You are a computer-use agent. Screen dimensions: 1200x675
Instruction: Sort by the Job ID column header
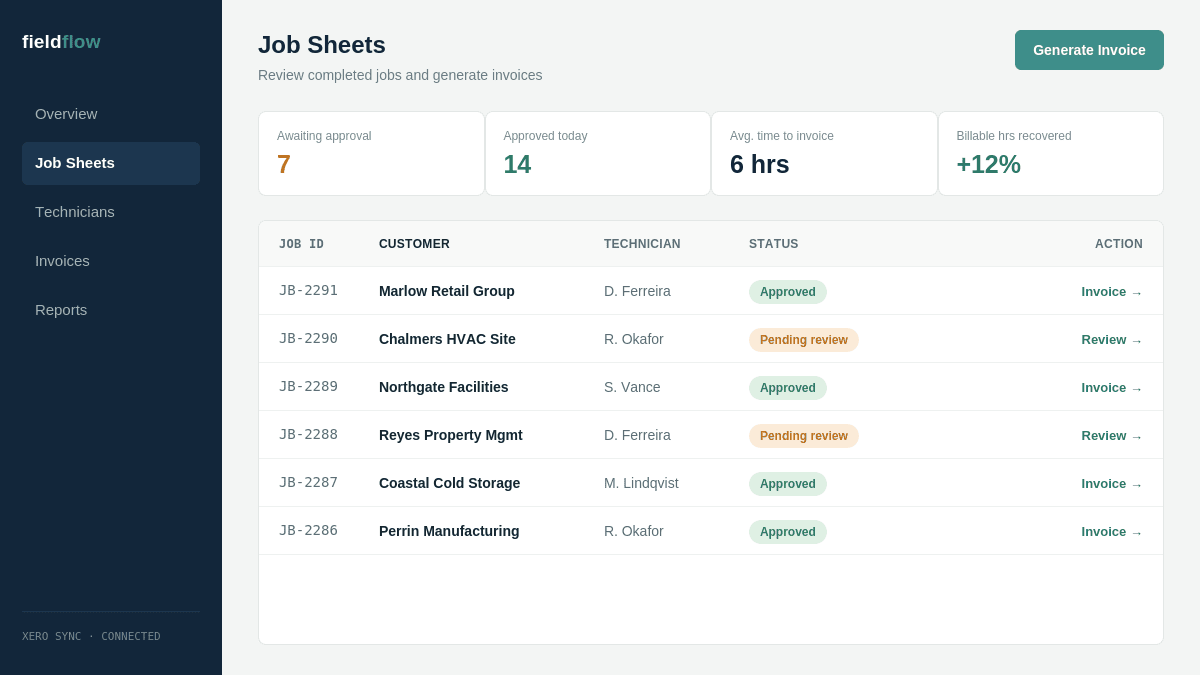301,244
